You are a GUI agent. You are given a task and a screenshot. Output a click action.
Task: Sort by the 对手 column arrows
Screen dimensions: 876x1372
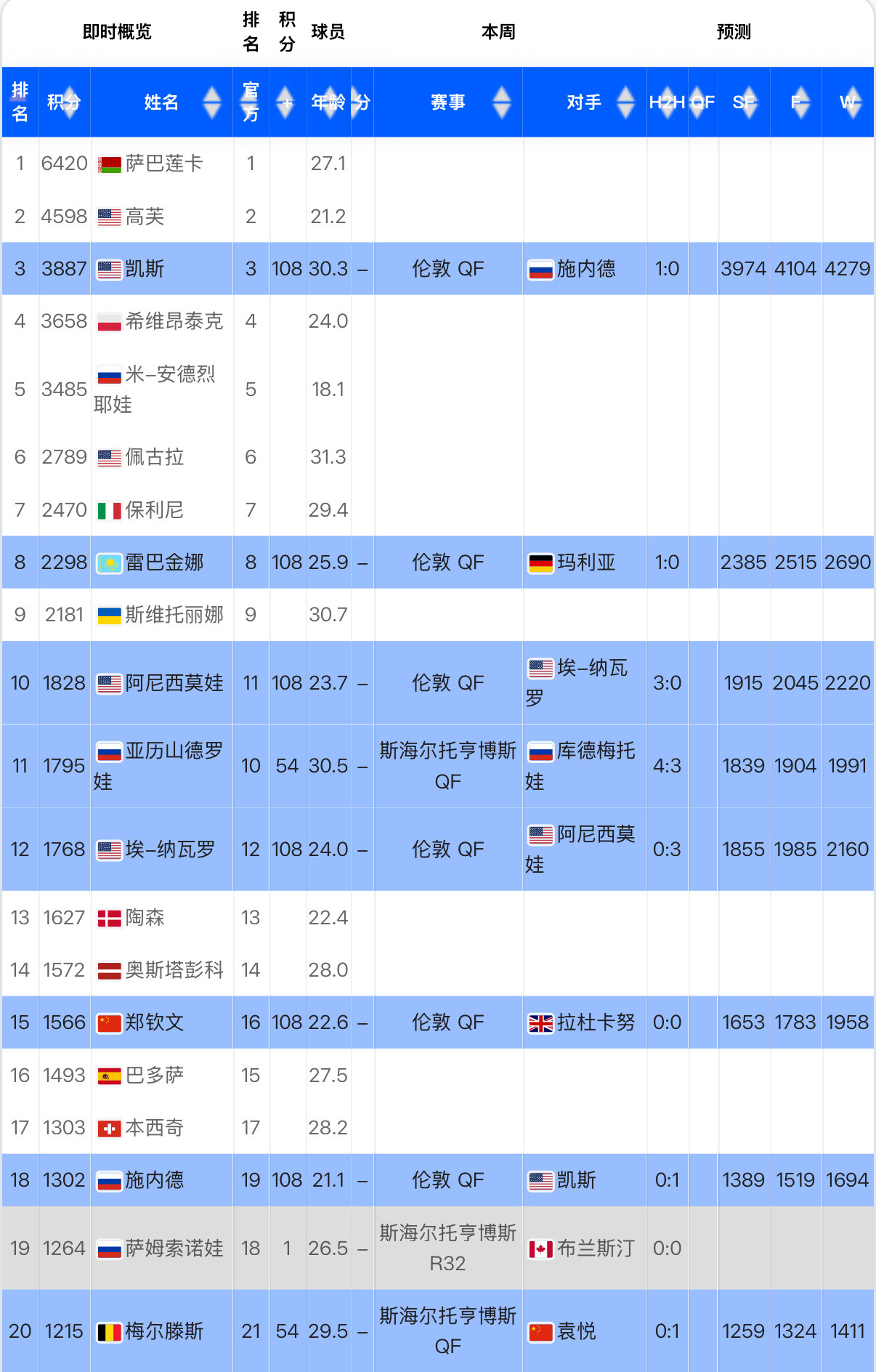click(x=625, y=102)
